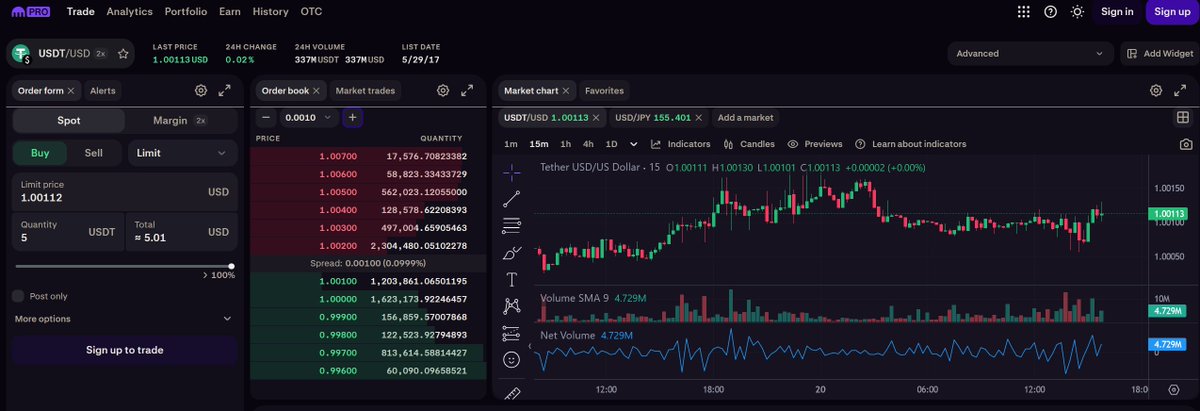Close the USD/JPY chart market tab
Screen dimensions: 1200x411
tap(700, 117)
